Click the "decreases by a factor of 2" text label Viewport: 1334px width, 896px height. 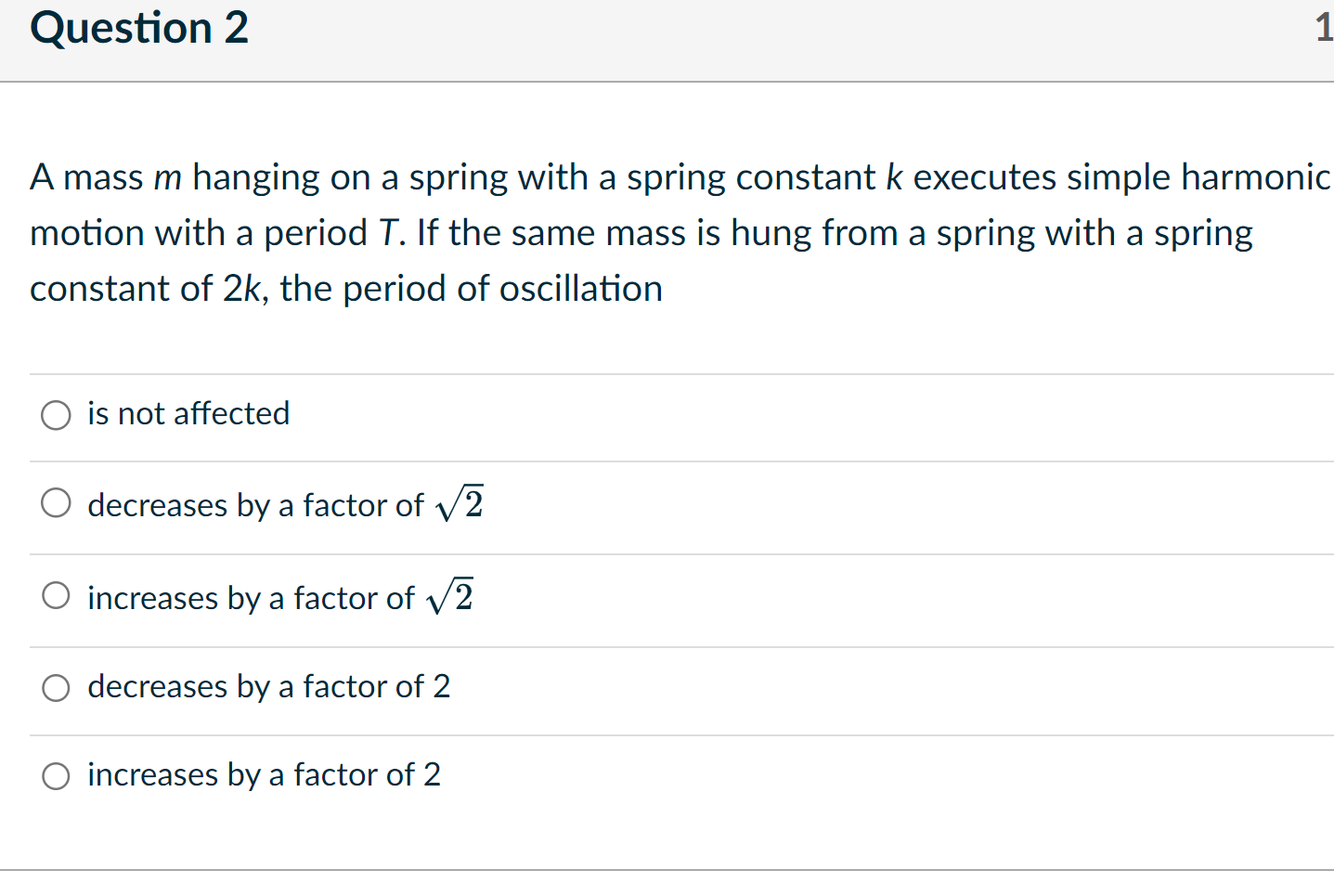[x=268, y=687]
